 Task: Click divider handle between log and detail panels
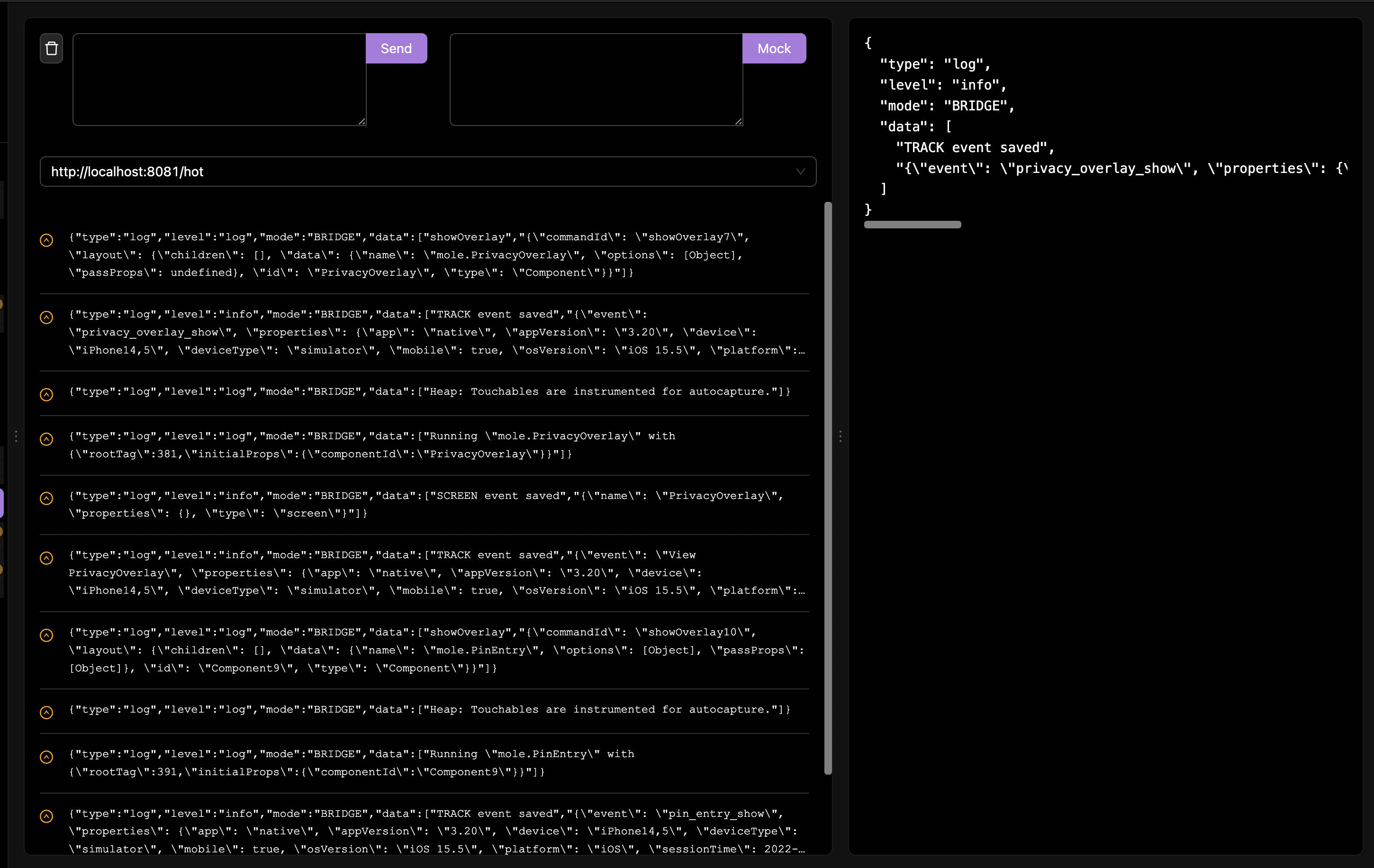[x=841, y=436]
